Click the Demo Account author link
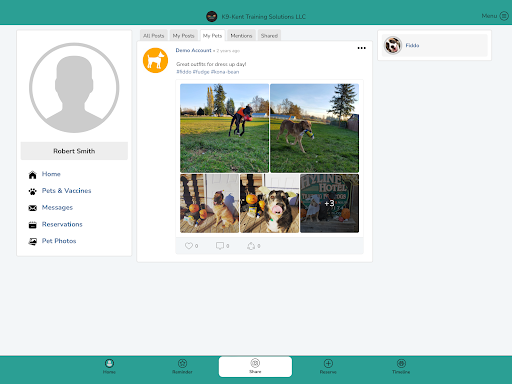512x384 pixels. [193, 50]
